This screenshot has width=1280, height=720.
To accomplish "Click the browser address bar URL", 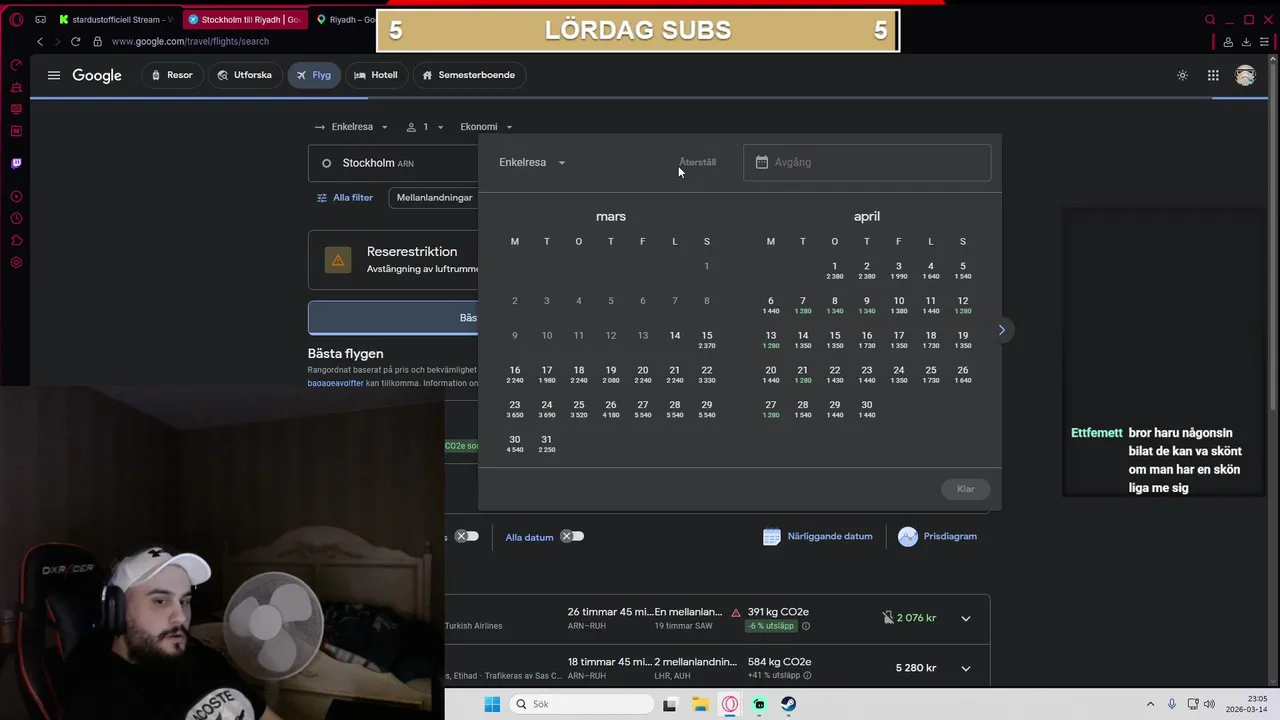I will (x=190, y=41).
